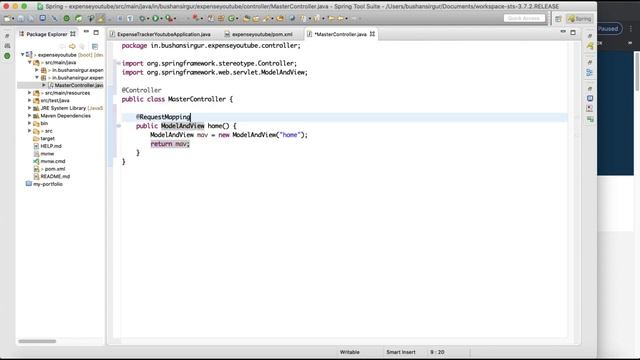Click the Run External Tools toolbar icon
The image size is (640, 360).
point(169,18)
